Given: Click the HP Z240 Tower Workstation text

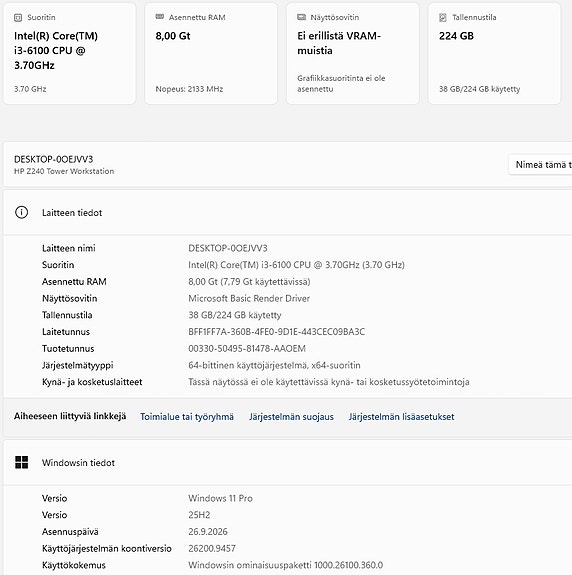Looking at the screenshot, I should pos(64,171).
